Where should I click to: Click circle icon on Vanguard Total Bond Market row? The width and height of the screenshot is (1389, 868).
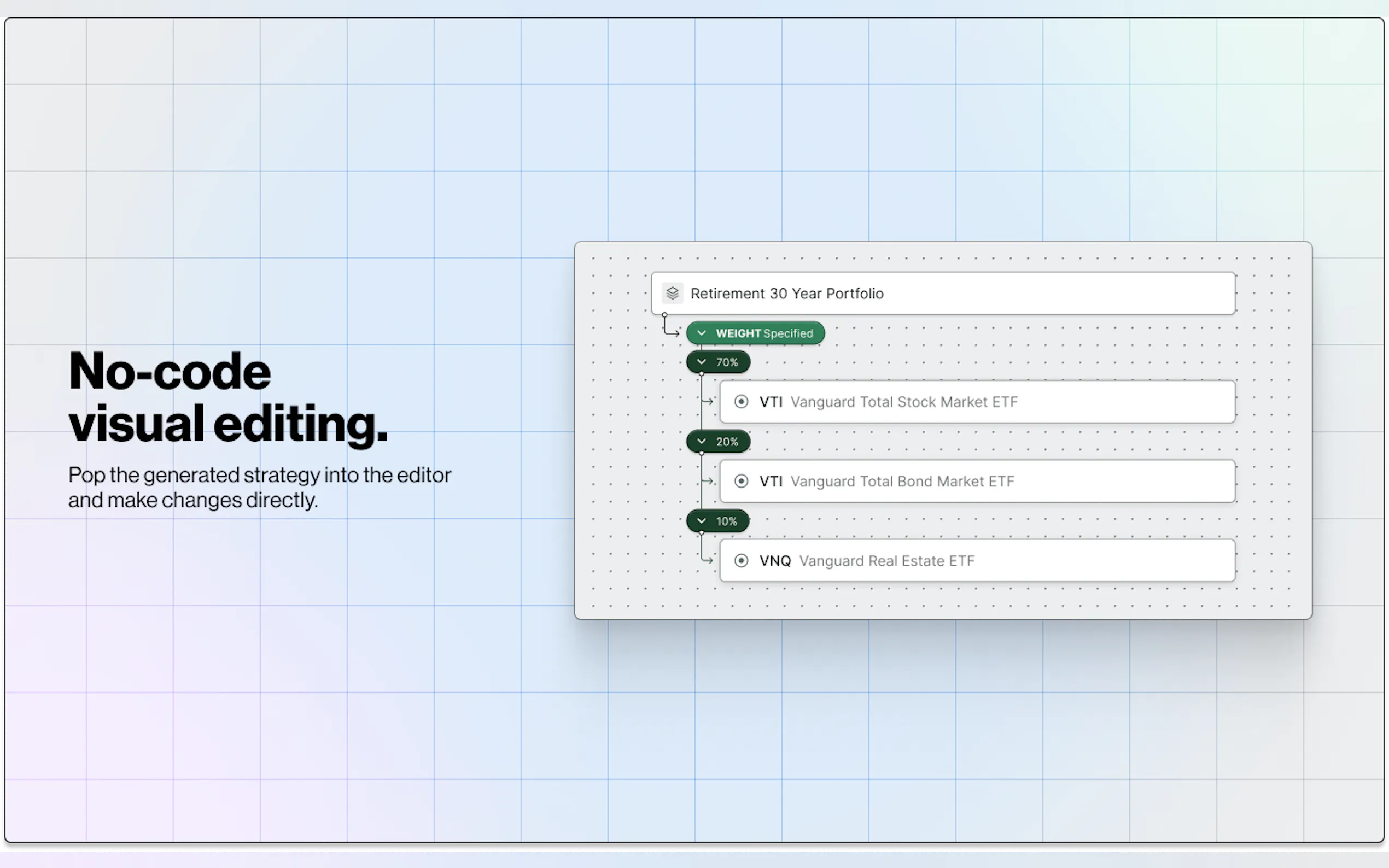coord(742,481)
